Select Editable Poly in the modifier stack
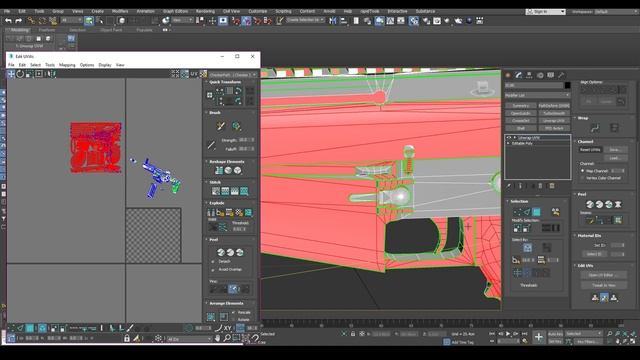The width and height of the screenshot is (640, 360). pos(522,144)
